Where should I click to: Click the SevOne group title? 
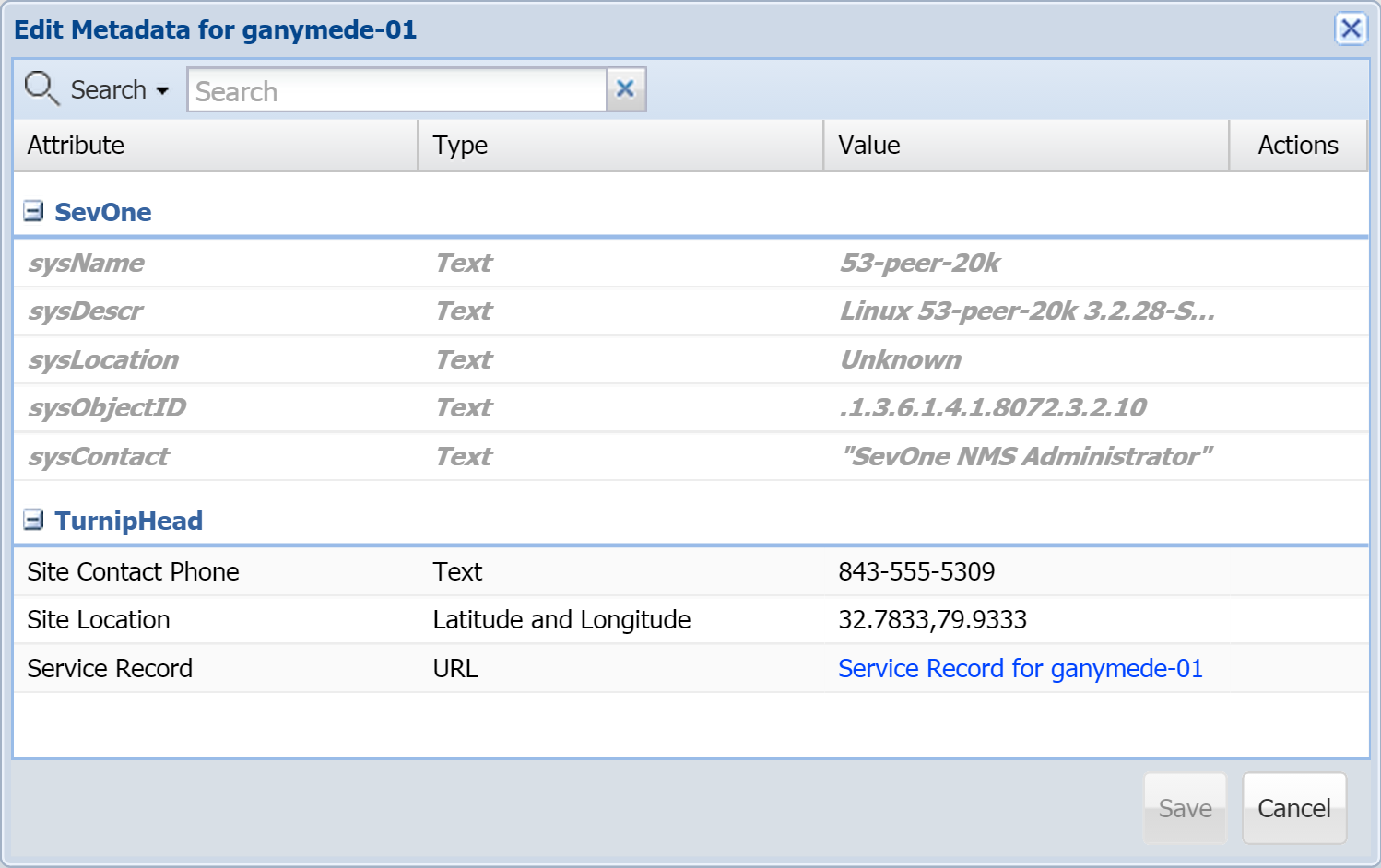click(103, 212)
